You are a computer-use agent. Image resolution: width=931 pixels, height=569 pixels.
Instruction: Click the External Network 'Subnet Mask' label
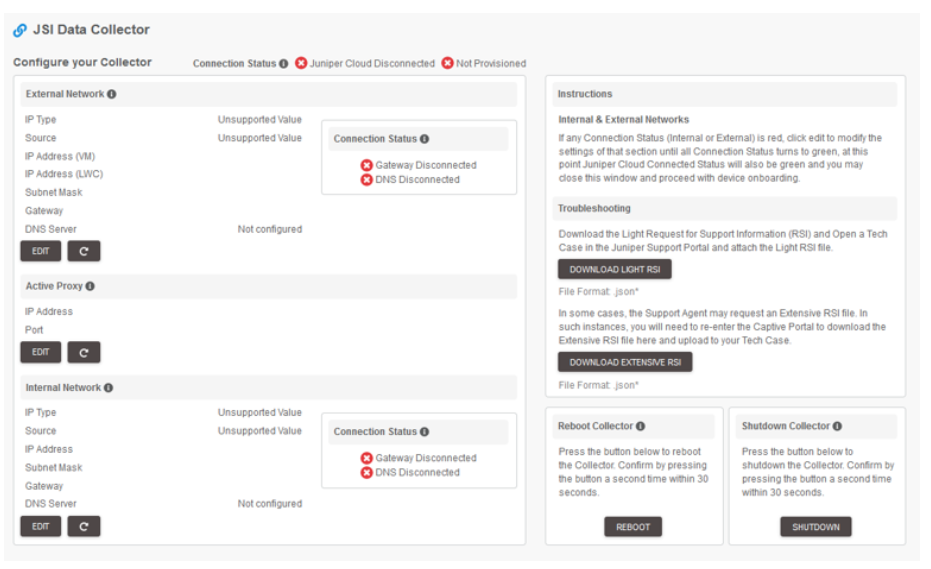click(53, 192)
